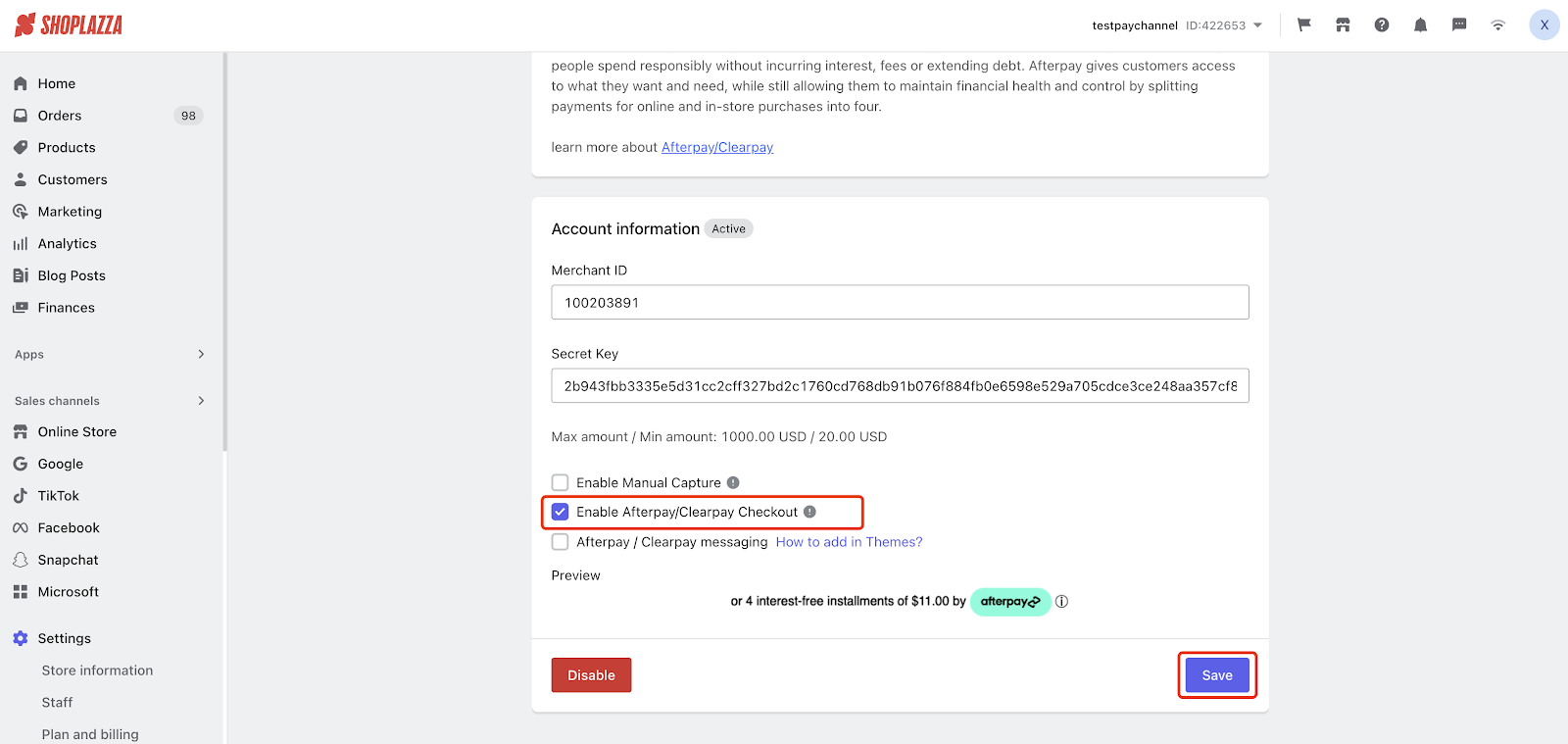Open Staff under Settings

click(x=57, y=703)
